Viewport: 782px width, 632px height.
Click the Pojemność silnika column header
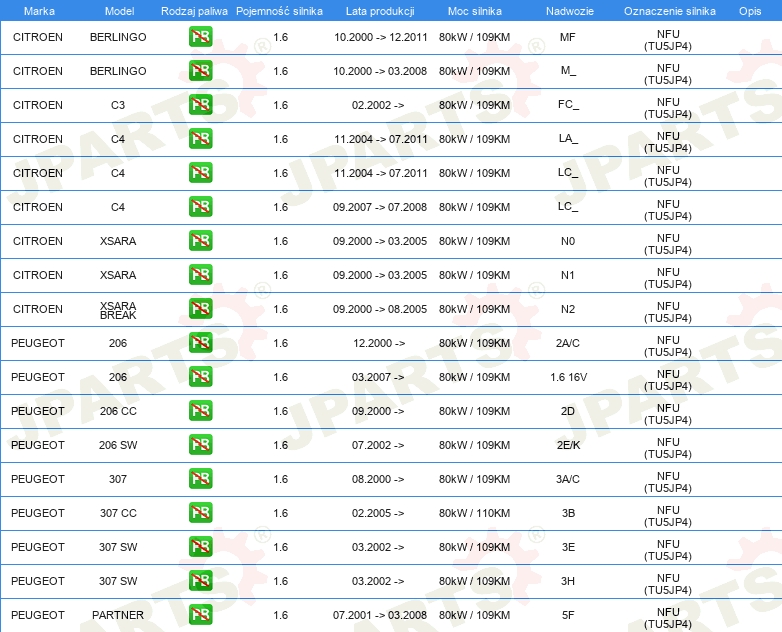[x=279, y=11]
